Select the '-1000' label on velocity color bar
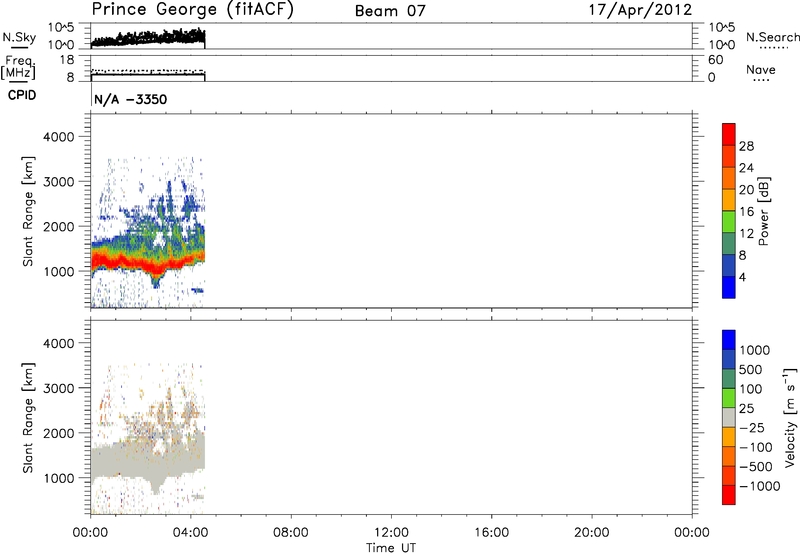This screenshot has height=554, width=800. (x=759, y=486)
